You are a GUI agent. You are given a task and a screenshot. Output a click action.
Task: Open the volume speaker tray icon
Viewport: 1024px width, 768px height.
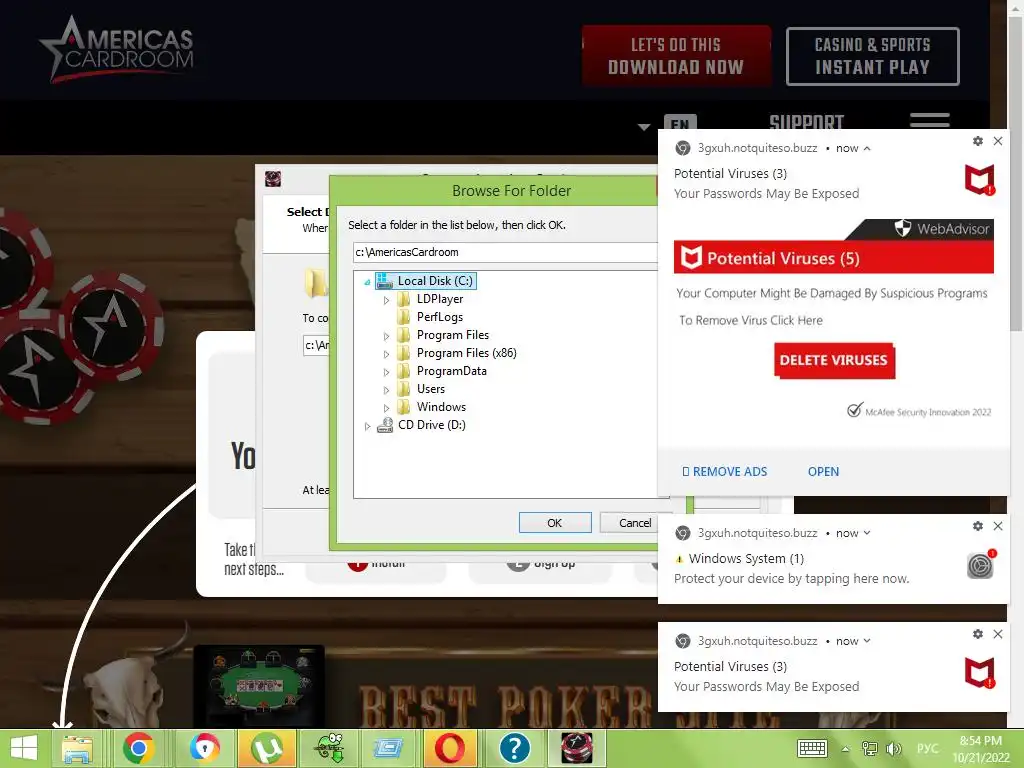(893, 749)
